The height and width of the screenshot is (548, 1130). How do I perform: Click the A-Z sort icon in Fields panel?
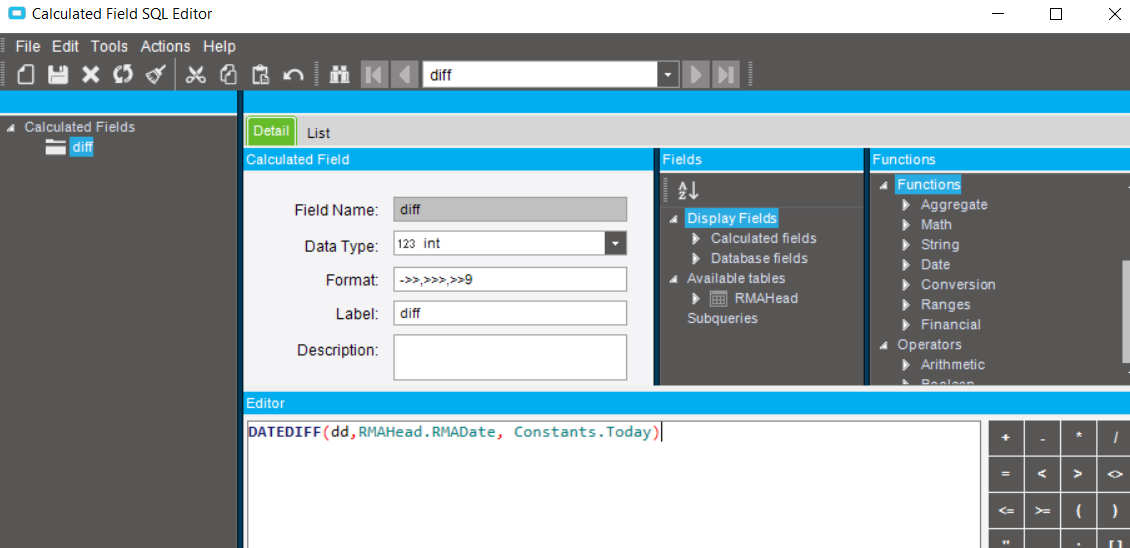coord(688,190)
